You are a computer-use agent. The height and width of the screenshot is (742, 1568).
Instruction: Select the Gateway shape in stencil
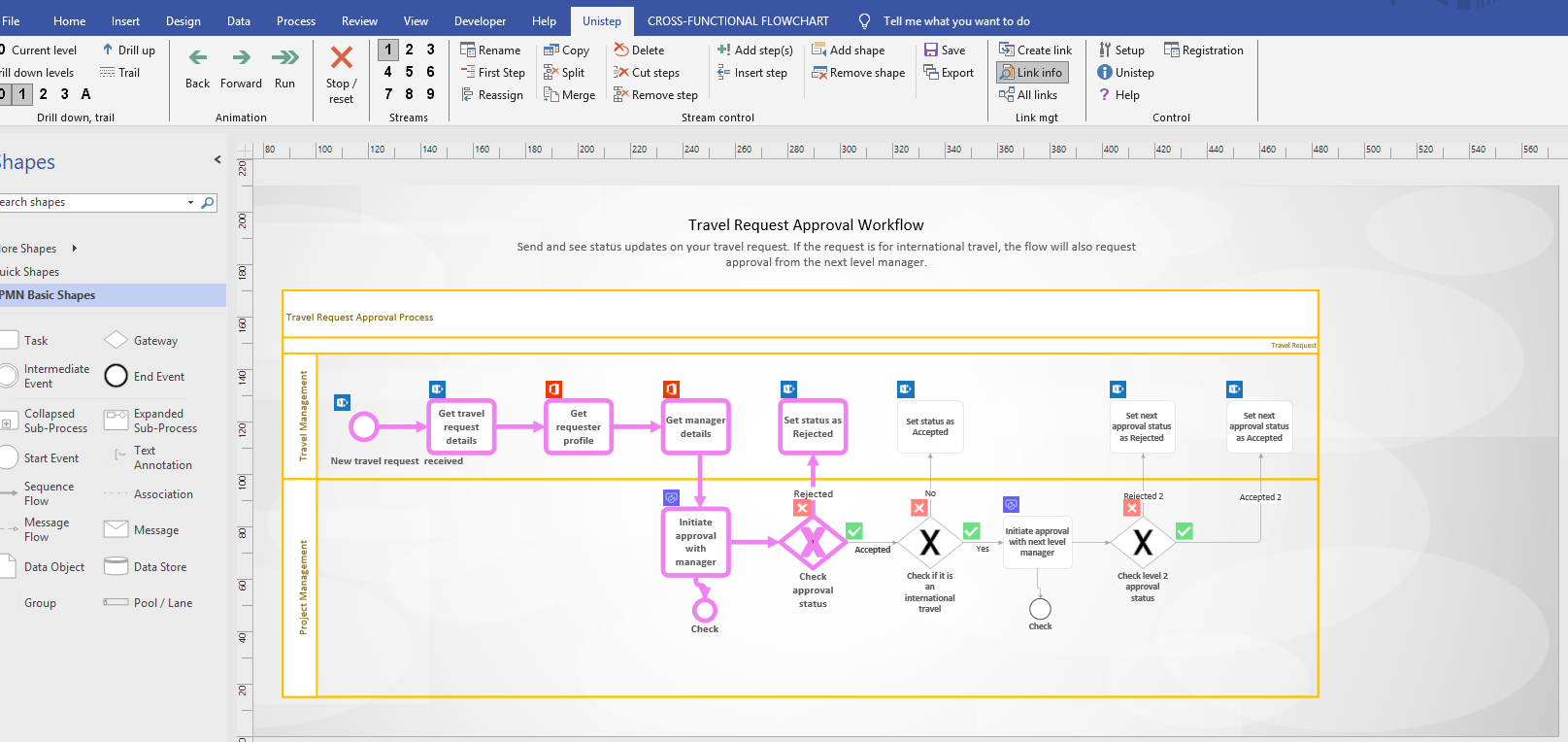click(x=117, y=341)
